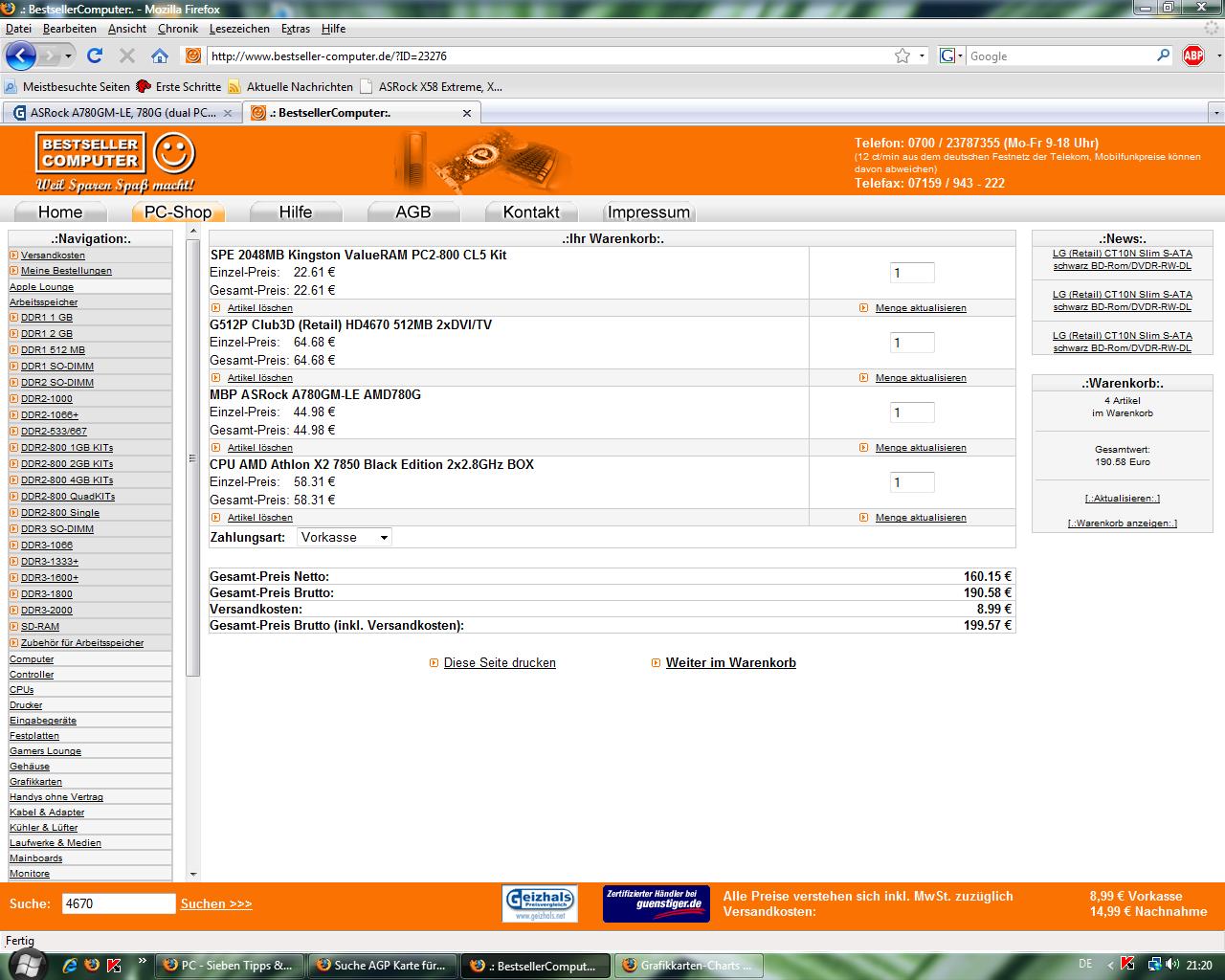Close the ASRock A780GM-LE tab
The width and height of the screenshot is (1225, 980).
[228, 113]
